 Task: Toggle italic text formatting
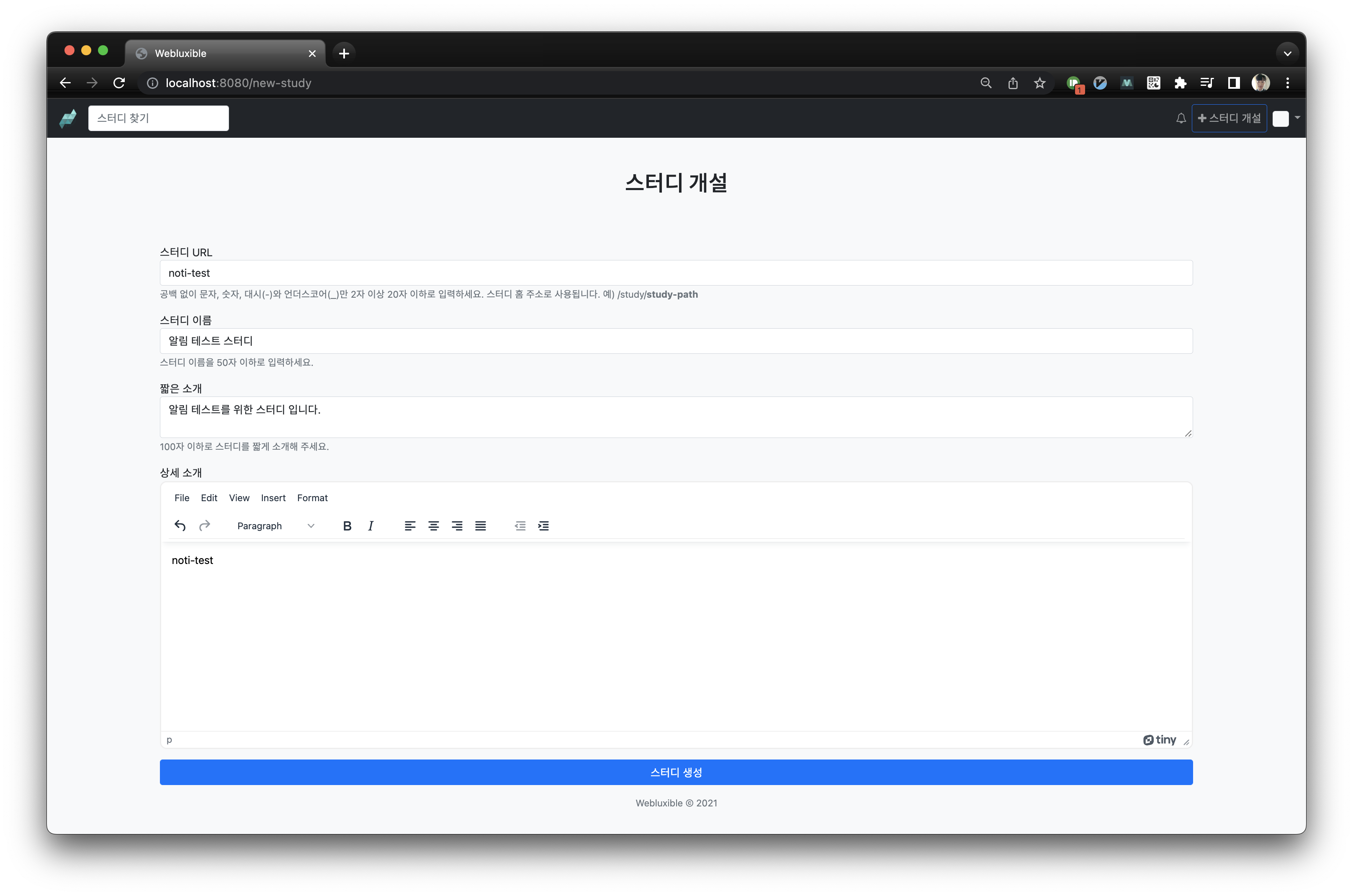pyautogui.click(x=370, y=526)
